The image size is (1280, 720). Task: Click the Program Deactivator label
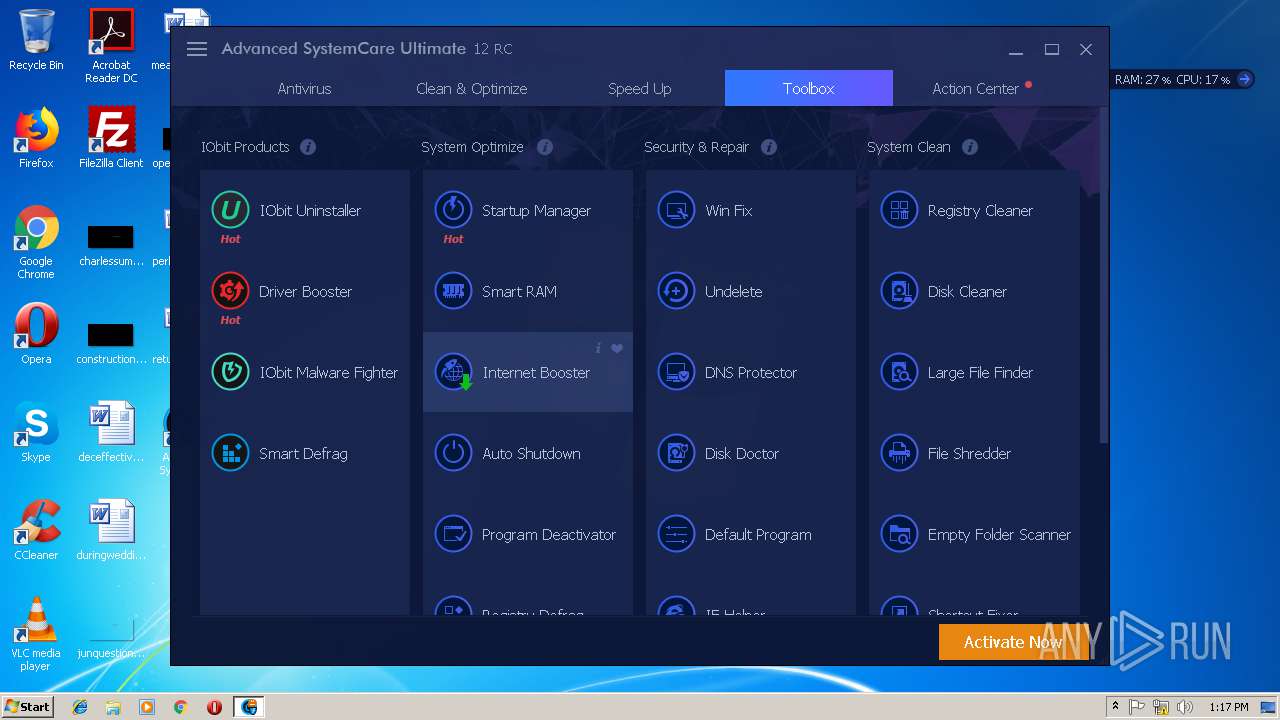click(x=549, y=534)
